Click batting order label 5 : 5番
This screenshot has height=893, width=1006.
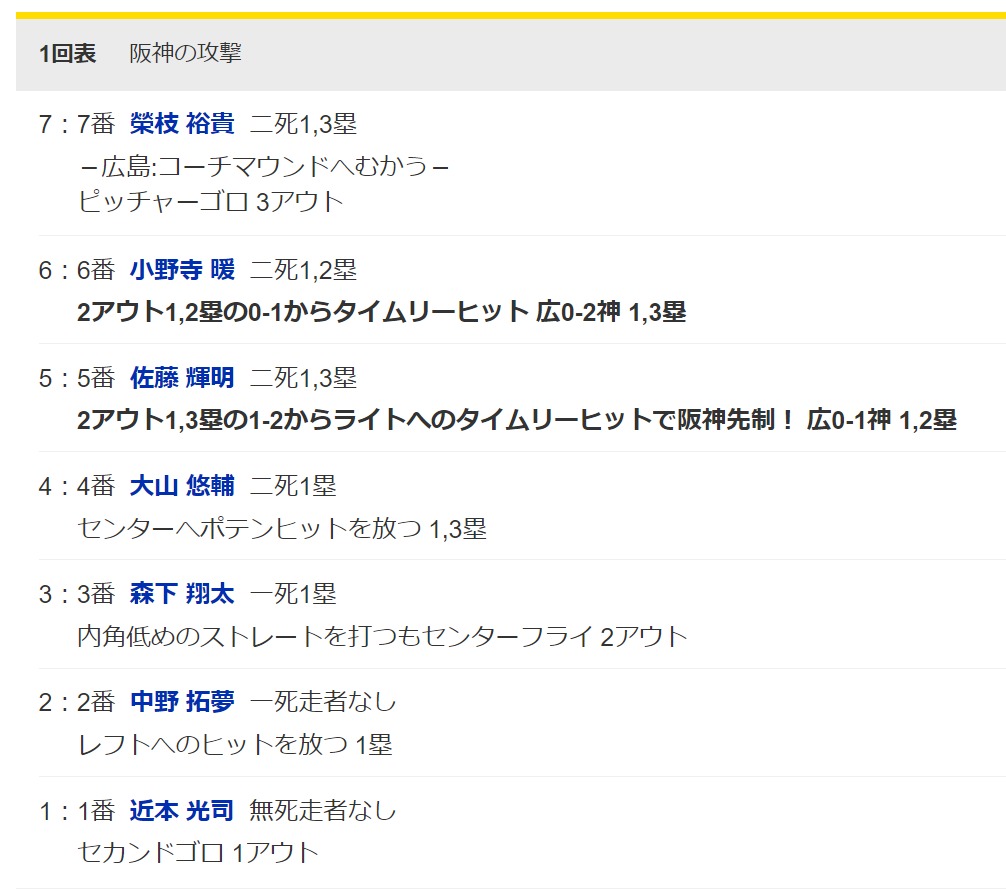coord(77,377)
